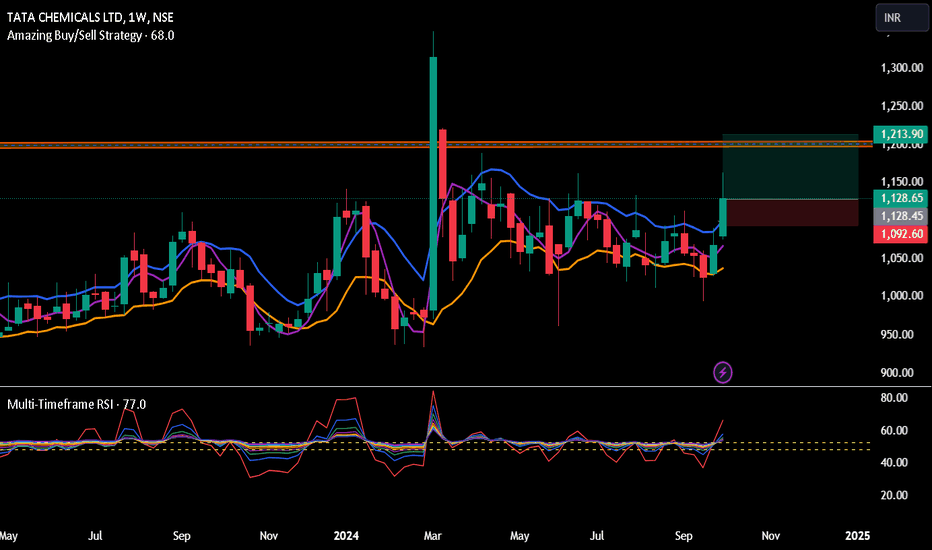The image size is (932, 550).
Task: Click the 2024 label on time axis
Action: pyautogui.click(x=346, y=536)
